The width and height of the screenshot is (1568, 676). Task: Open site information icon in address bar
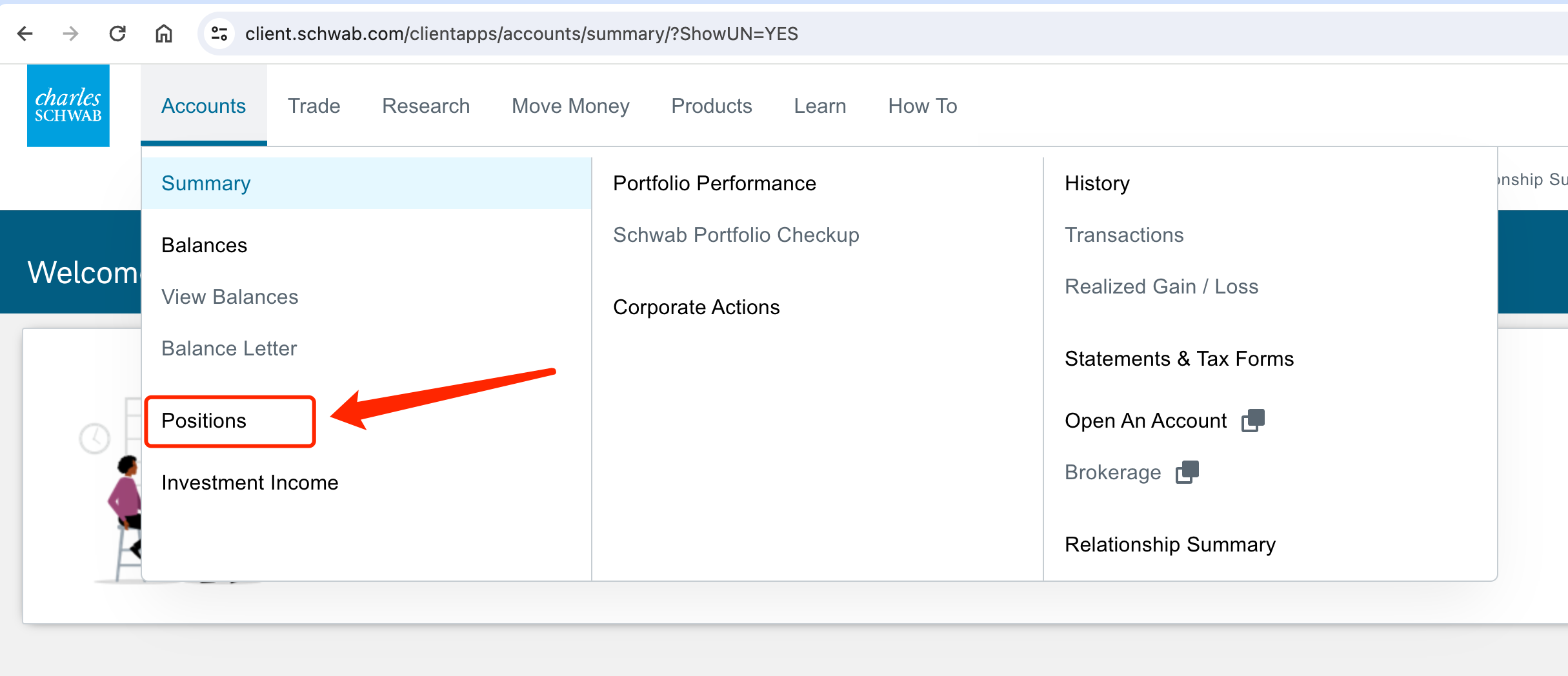point(219,34)
